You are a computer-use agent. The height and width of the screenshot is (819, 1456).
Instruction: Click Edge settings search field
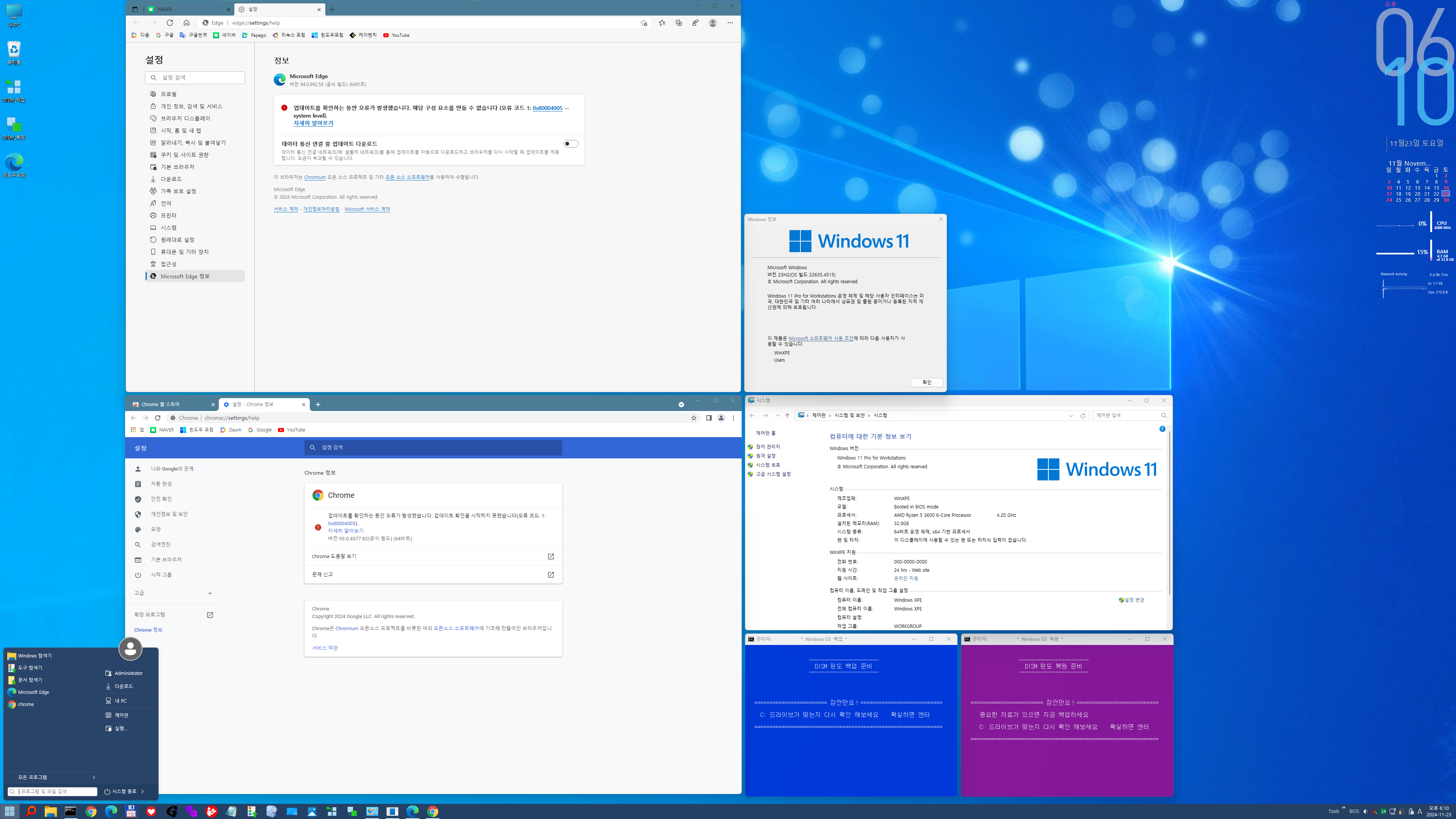[x=195, y=77]
